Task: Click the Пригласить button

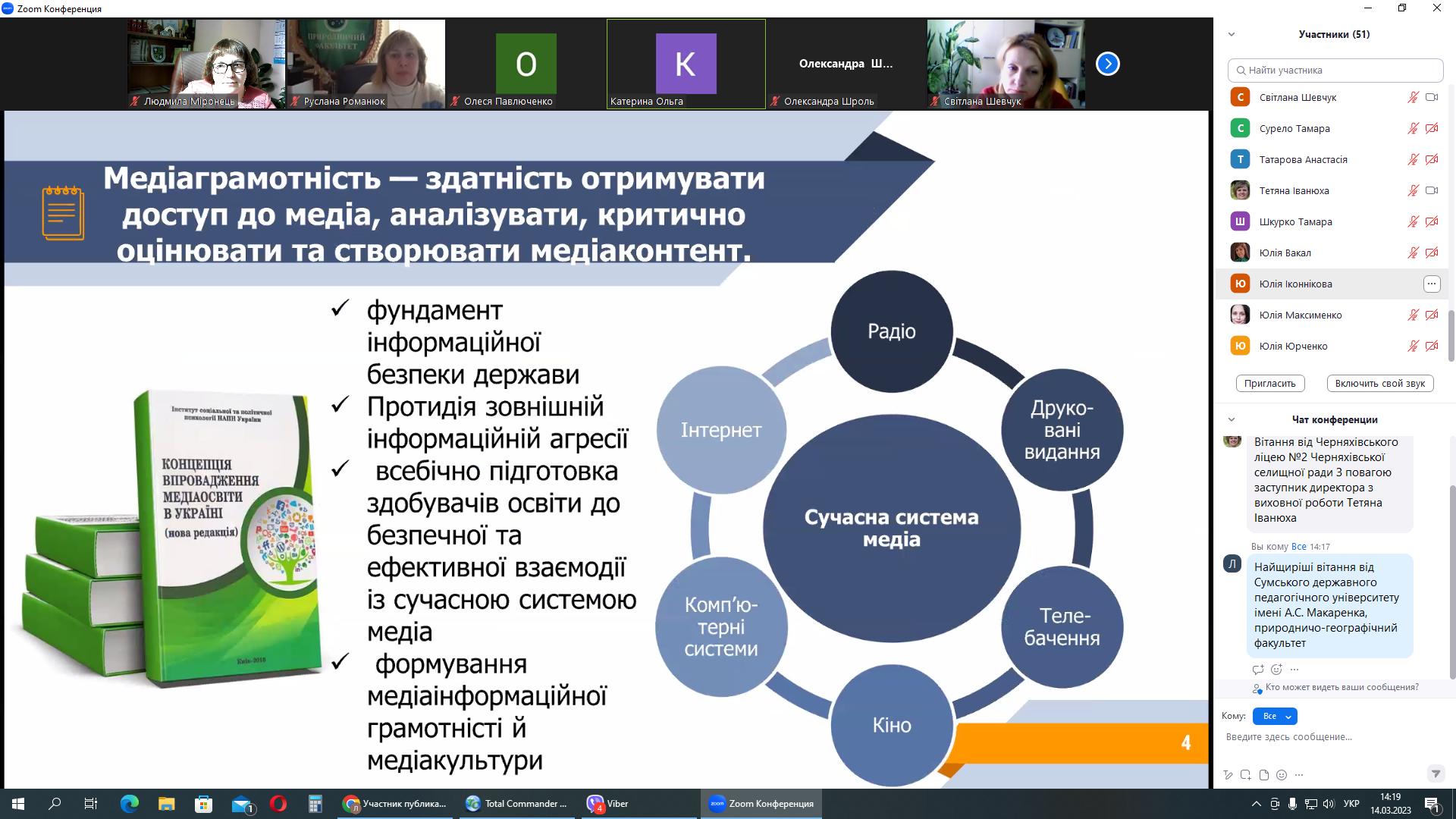Action: tap(1269, 383)
